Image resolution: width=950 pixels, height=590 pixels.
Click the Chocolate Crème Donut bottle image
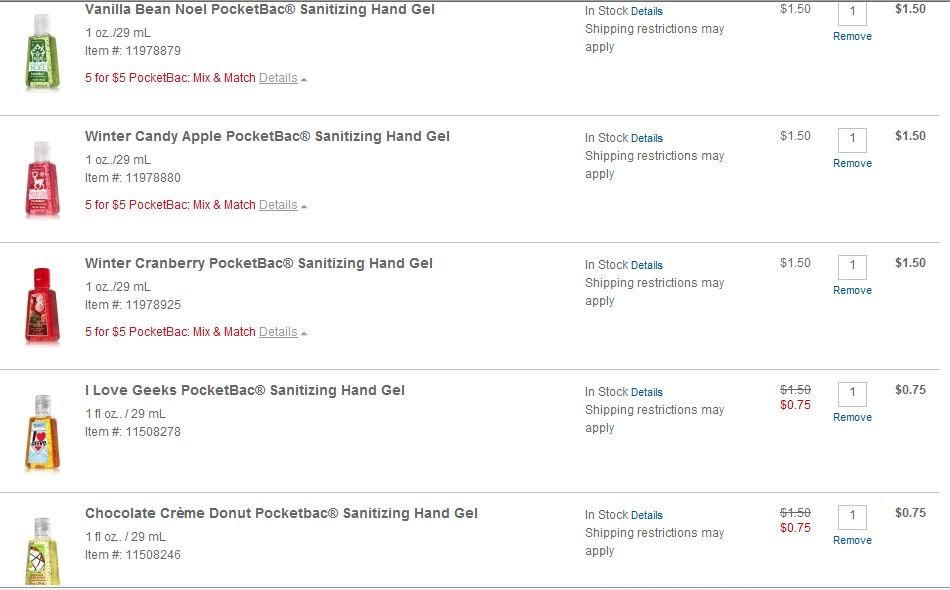click(x=42, y=550)
